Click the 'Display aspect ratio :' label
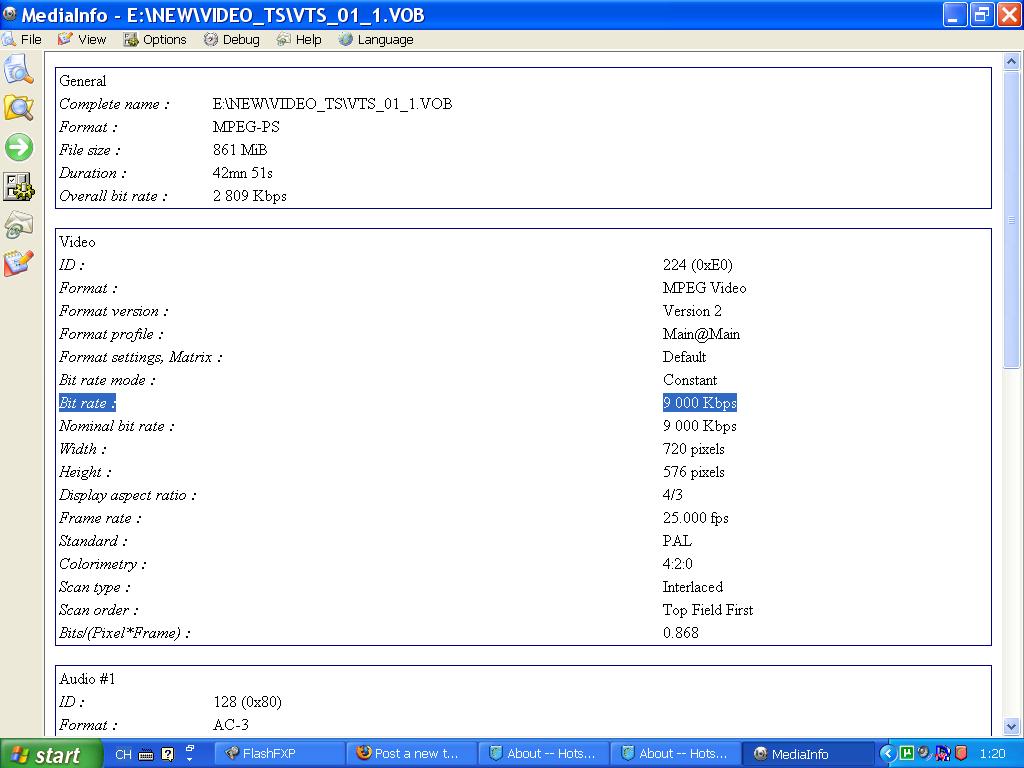The width and height of the screenshot is (1024, 768). tap(127, 495)
